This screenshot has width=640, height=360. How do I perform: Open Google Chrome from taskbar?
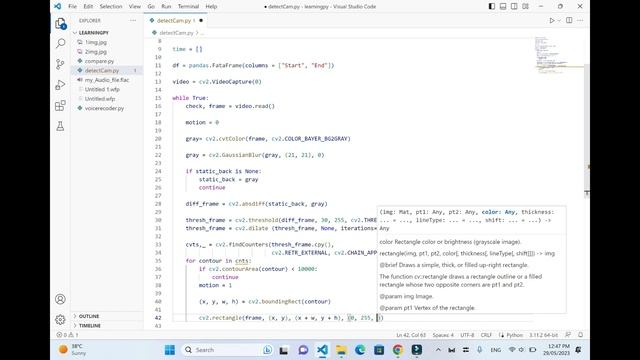398,350
